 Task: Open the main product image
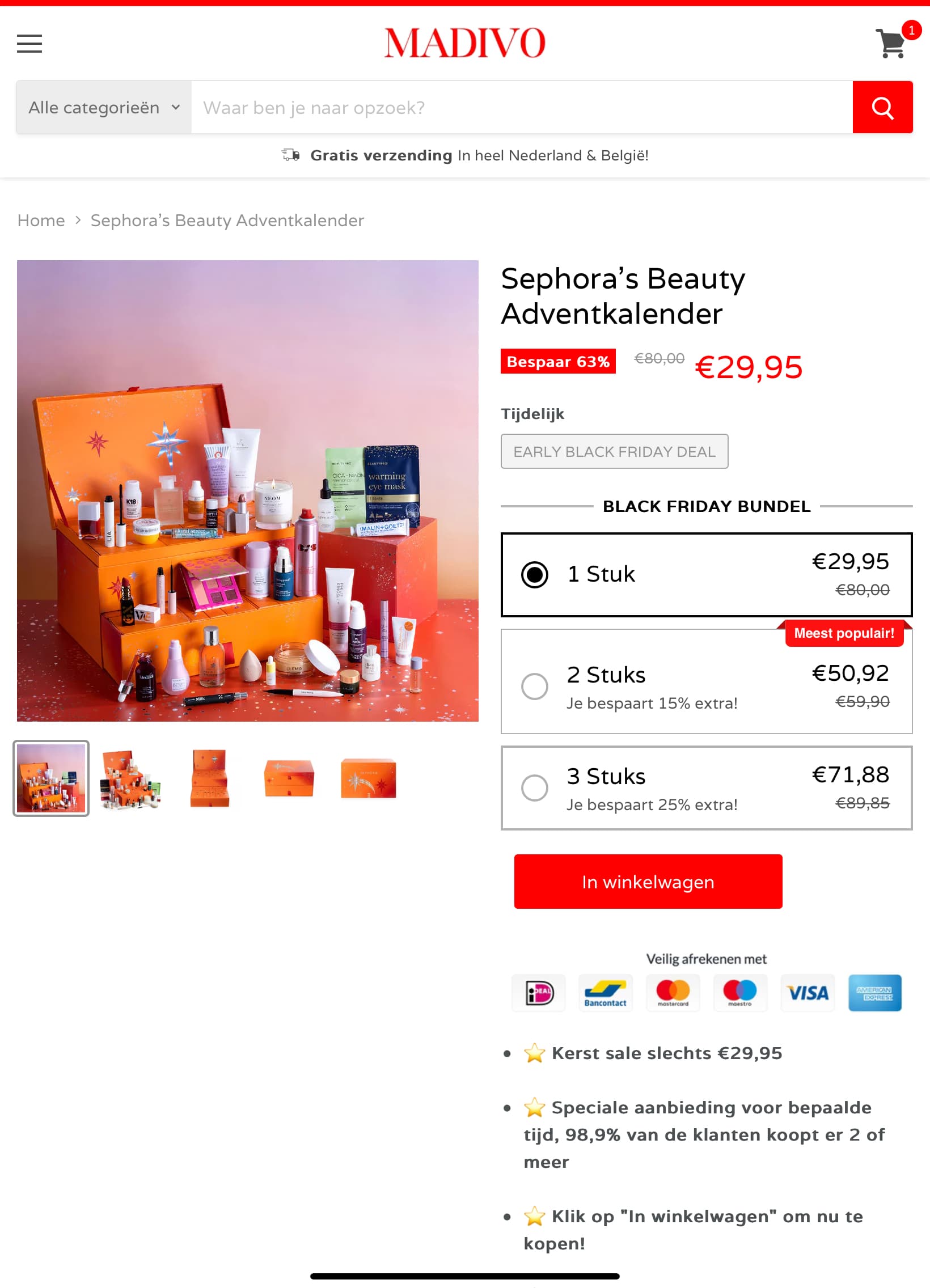click(x=248, y=491)
